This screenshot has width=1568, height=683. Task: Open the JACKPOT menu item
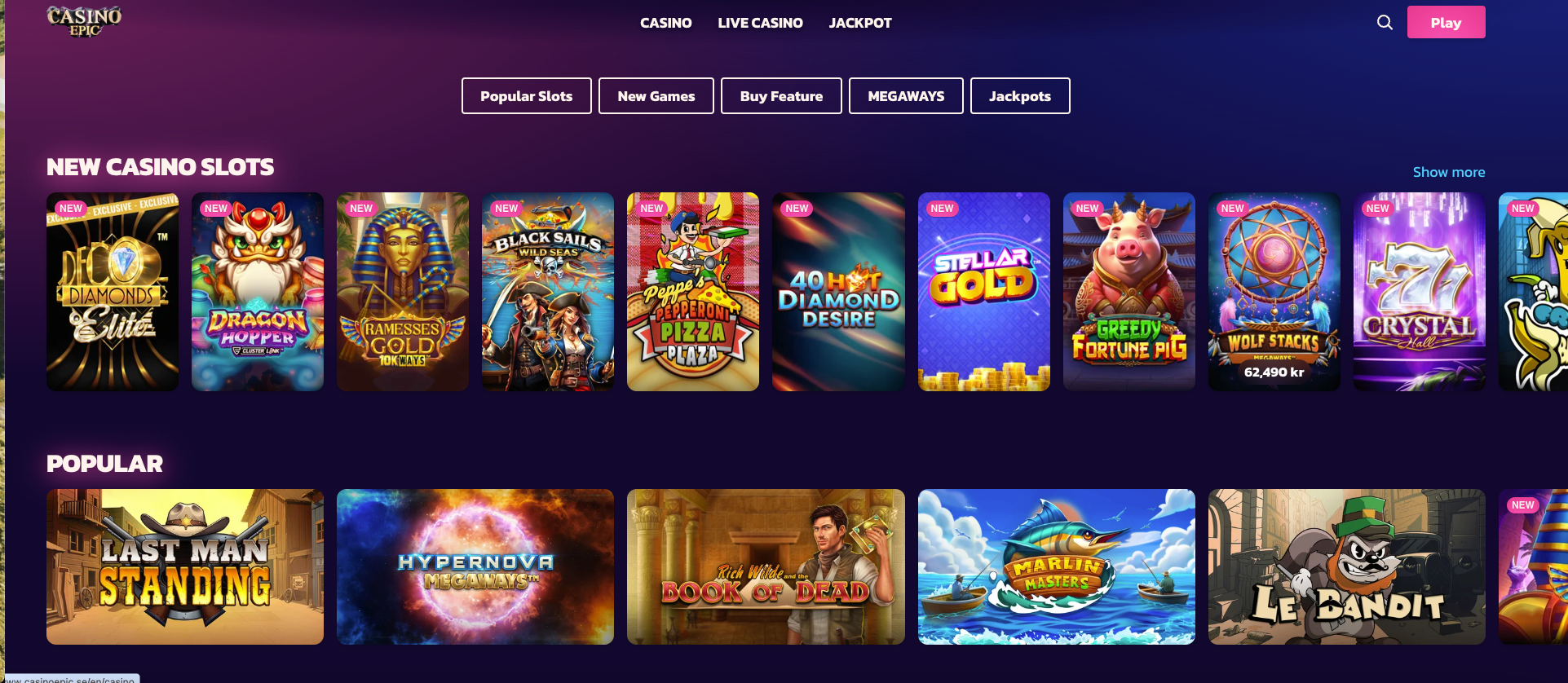point(860,23)
